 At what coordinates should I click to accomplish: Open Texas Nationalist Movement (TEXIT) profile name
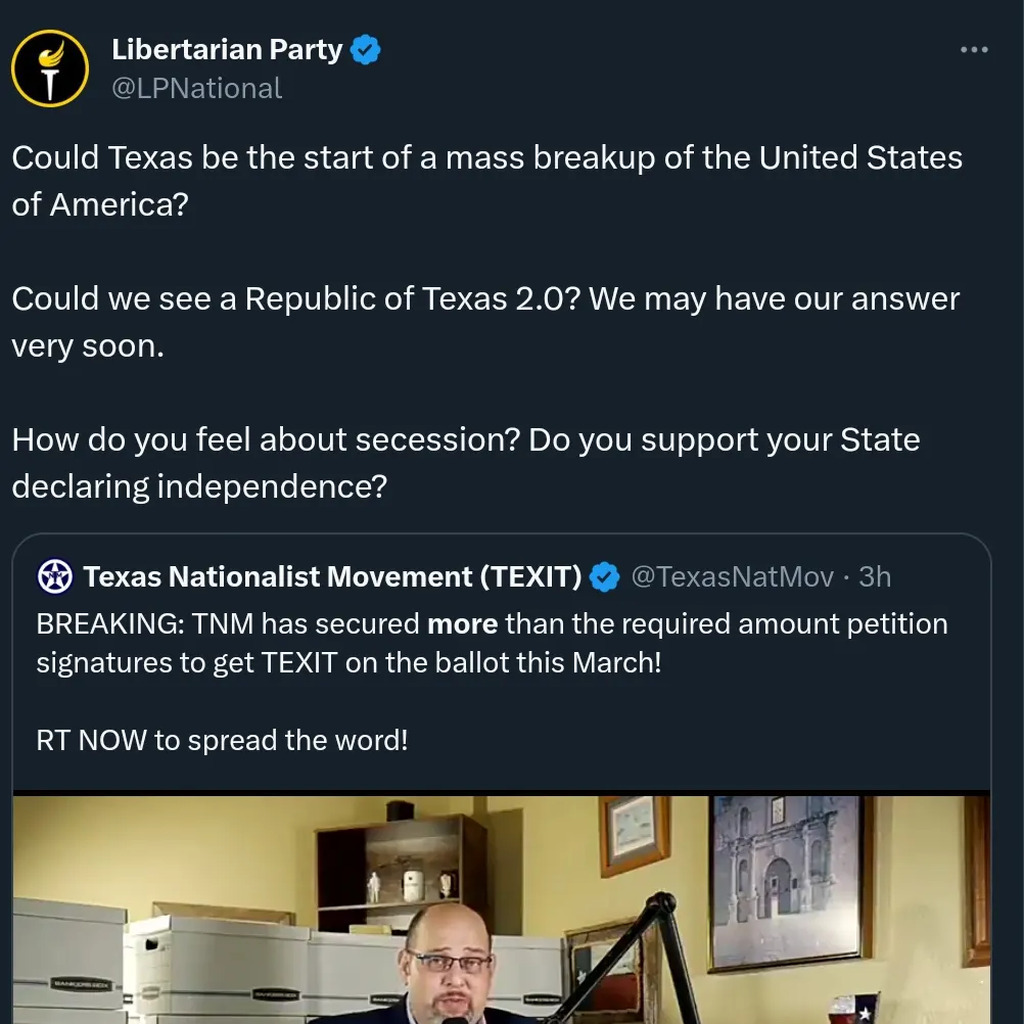pos(332,577)
